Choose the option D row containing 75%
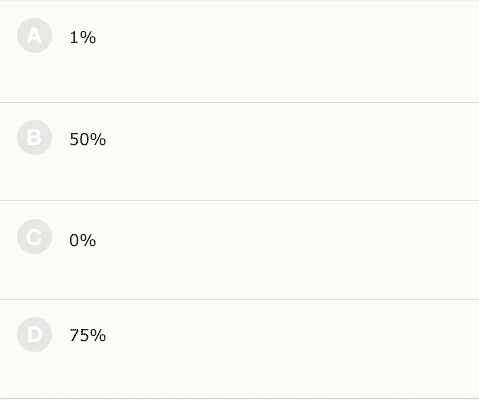479x400 pixels. (239, 349)
